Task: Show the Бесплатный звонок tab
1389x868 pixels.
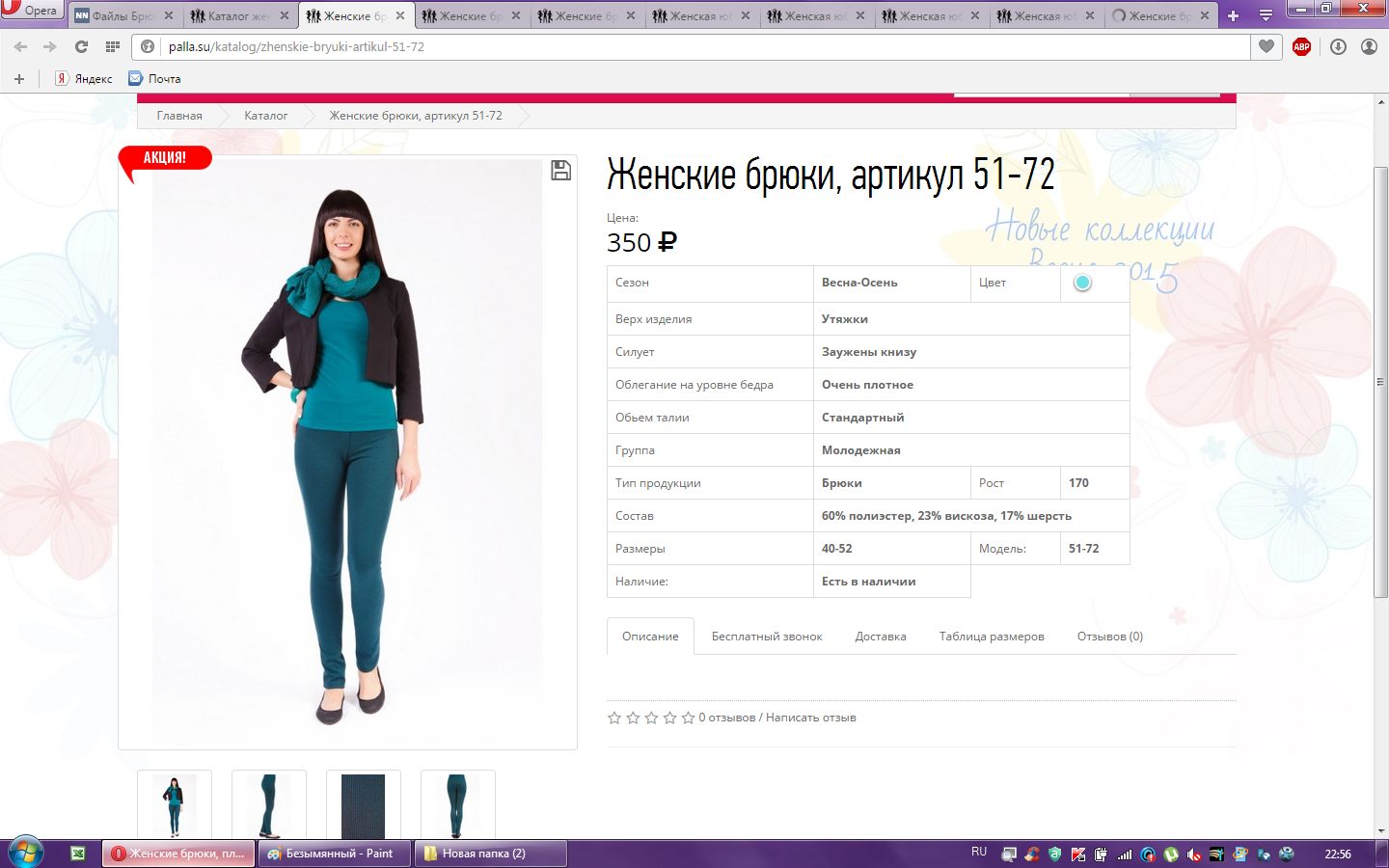Action: pyautogui.click(x=767, y=637)
